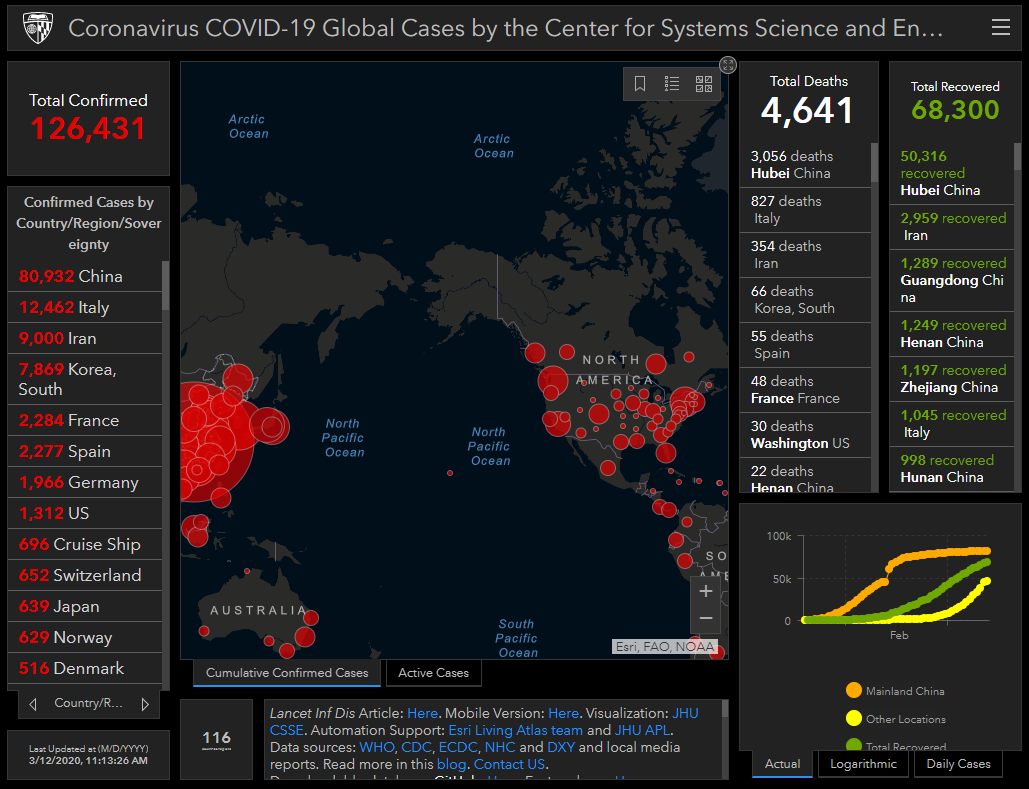Go to next list with right arrow
Viewport: 1029px width, 789px height.
click(145, 704)
